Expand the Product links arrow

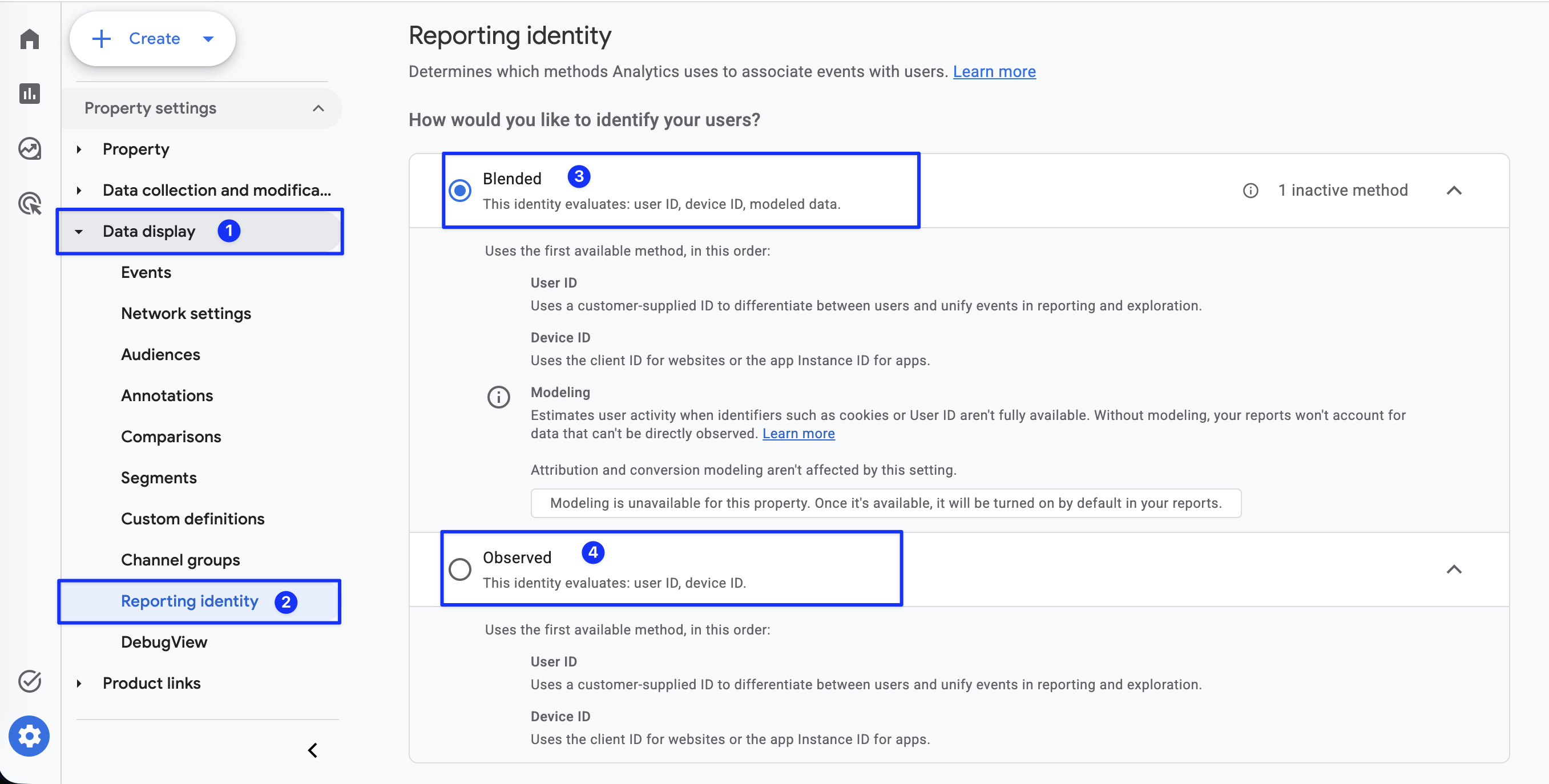[78, 684]
